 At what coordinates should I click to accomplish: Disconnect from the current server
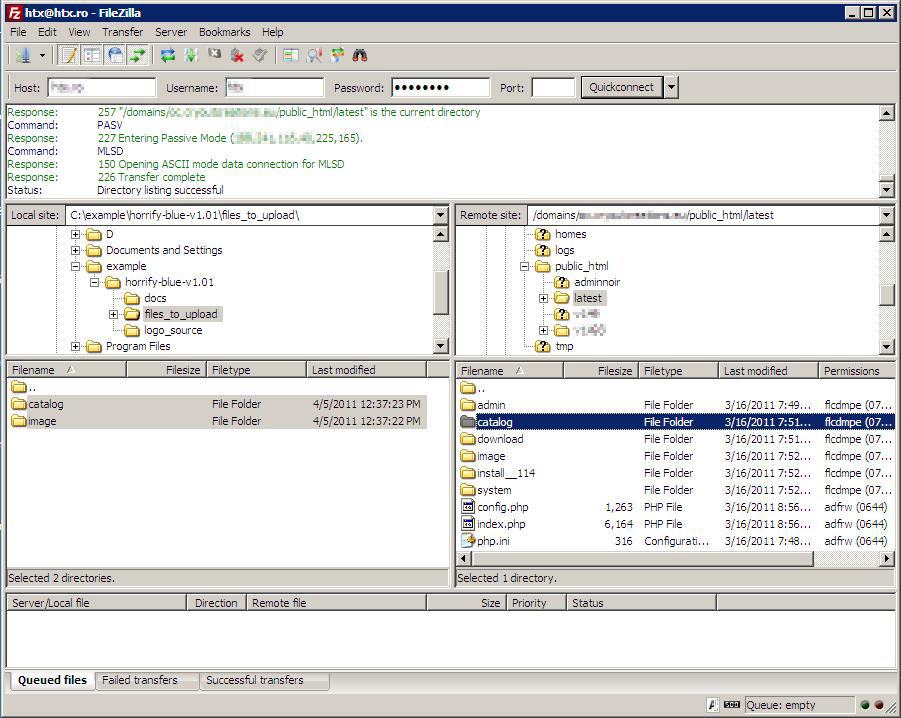pos(237,56)
